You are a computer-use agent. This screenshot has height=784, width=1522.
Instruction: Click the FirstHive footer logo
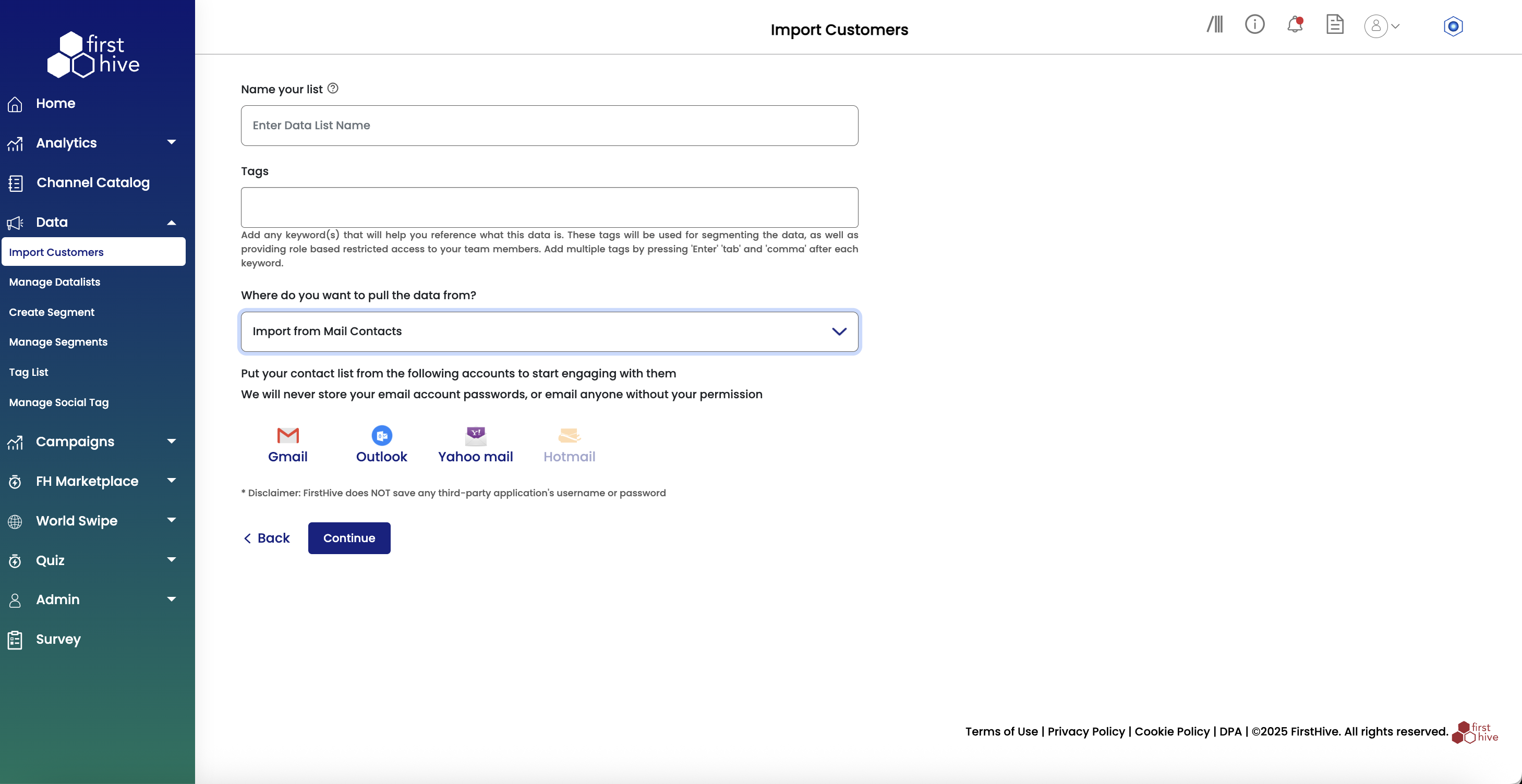tap(1476, 732)
